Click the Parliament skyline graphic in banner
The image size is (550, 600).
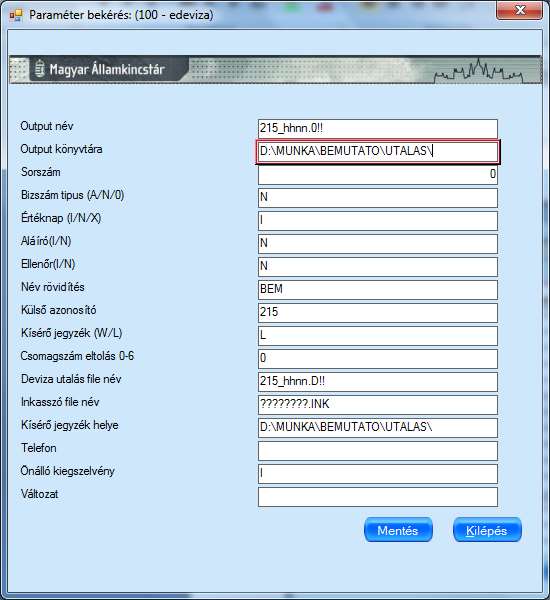coord(478,71)
